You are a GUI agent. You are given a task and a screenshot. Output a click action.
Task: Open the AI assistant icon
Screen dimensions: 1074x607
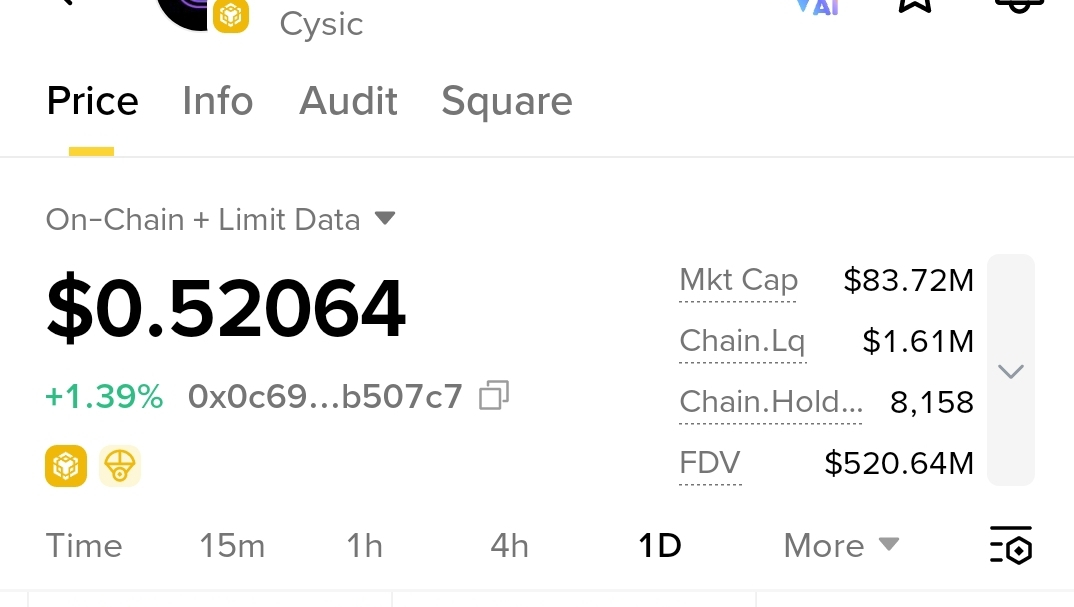[818, 5]
